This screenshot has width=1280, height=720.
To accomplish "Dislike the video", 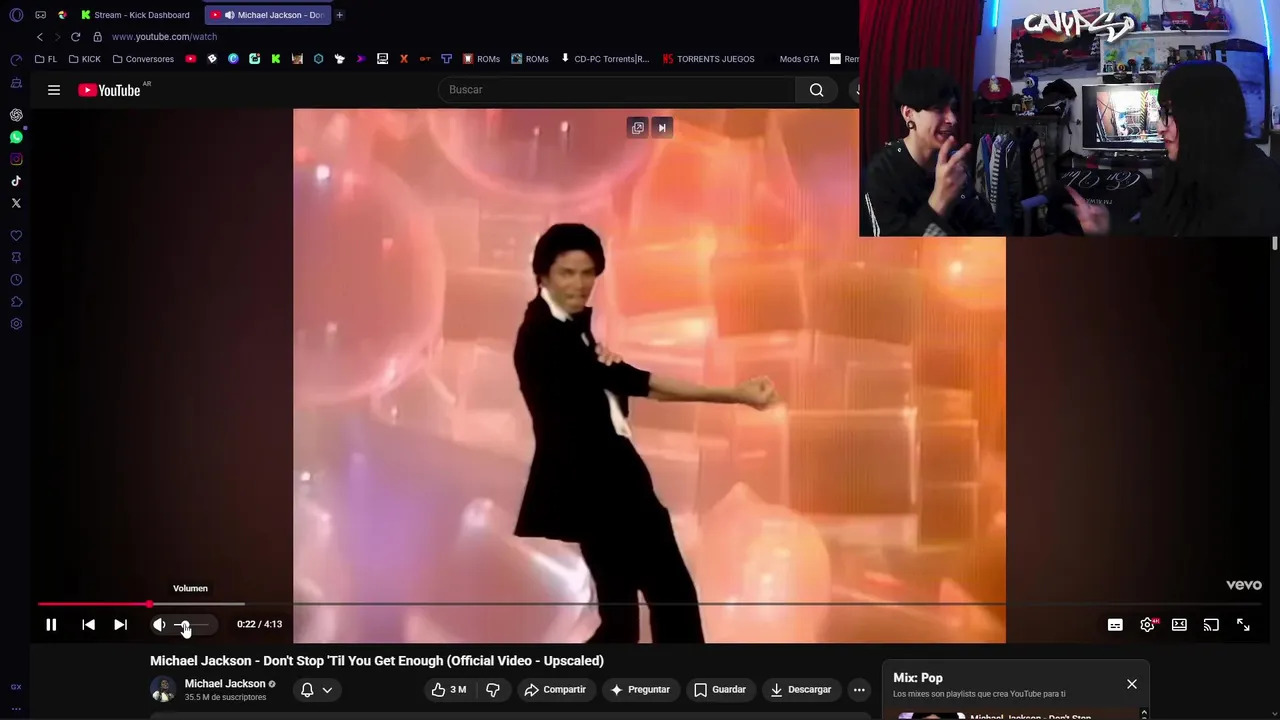I will click(x=493, y=690).
